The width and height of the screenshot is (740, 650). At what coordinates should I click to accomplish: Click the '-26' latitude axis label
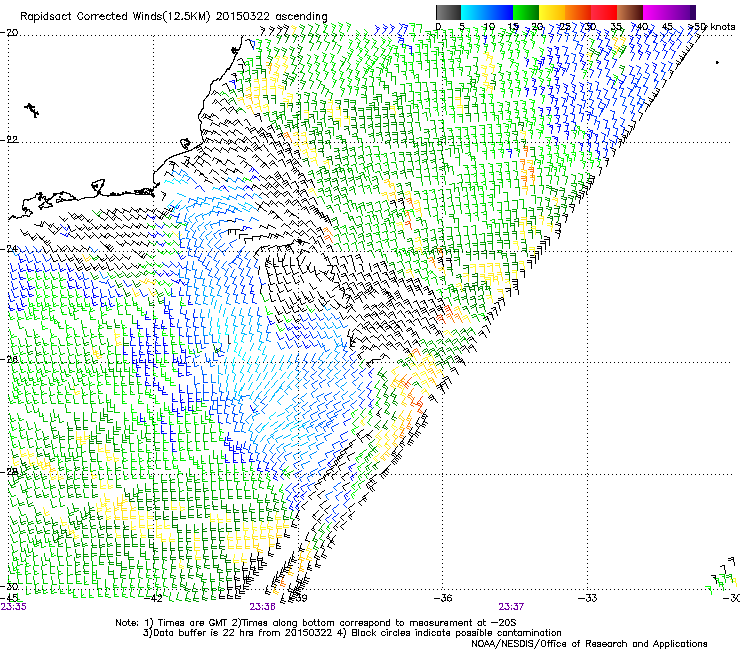(x=9, y=360)
